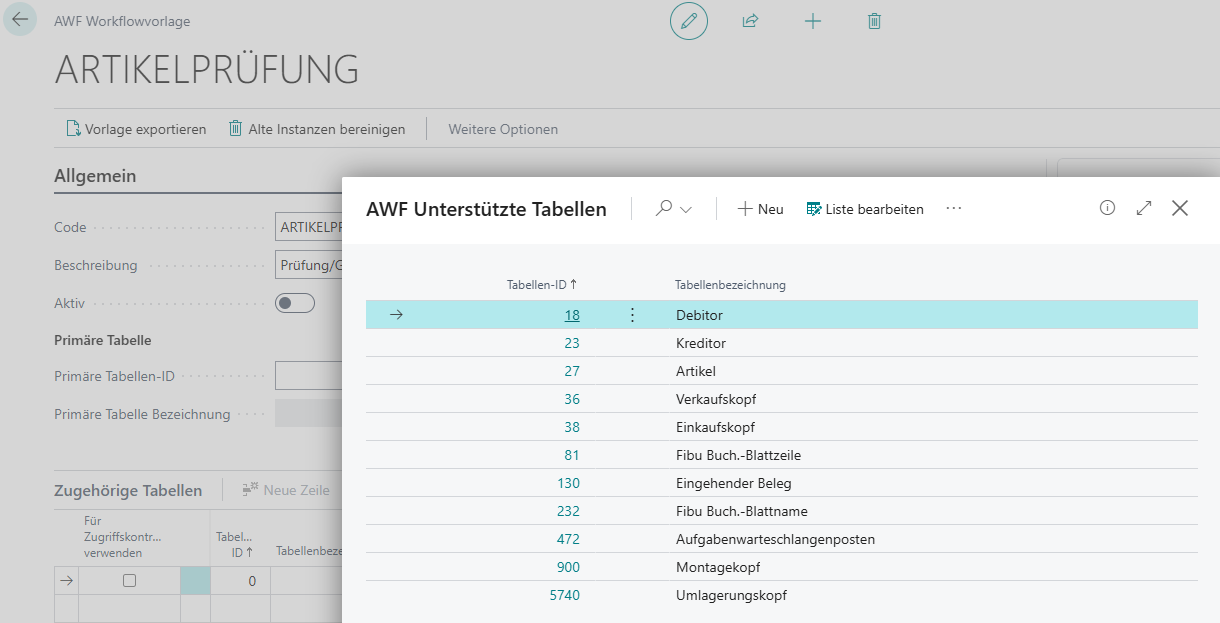Expand dialog with the double-arrow icon

tap(1144, 208)
